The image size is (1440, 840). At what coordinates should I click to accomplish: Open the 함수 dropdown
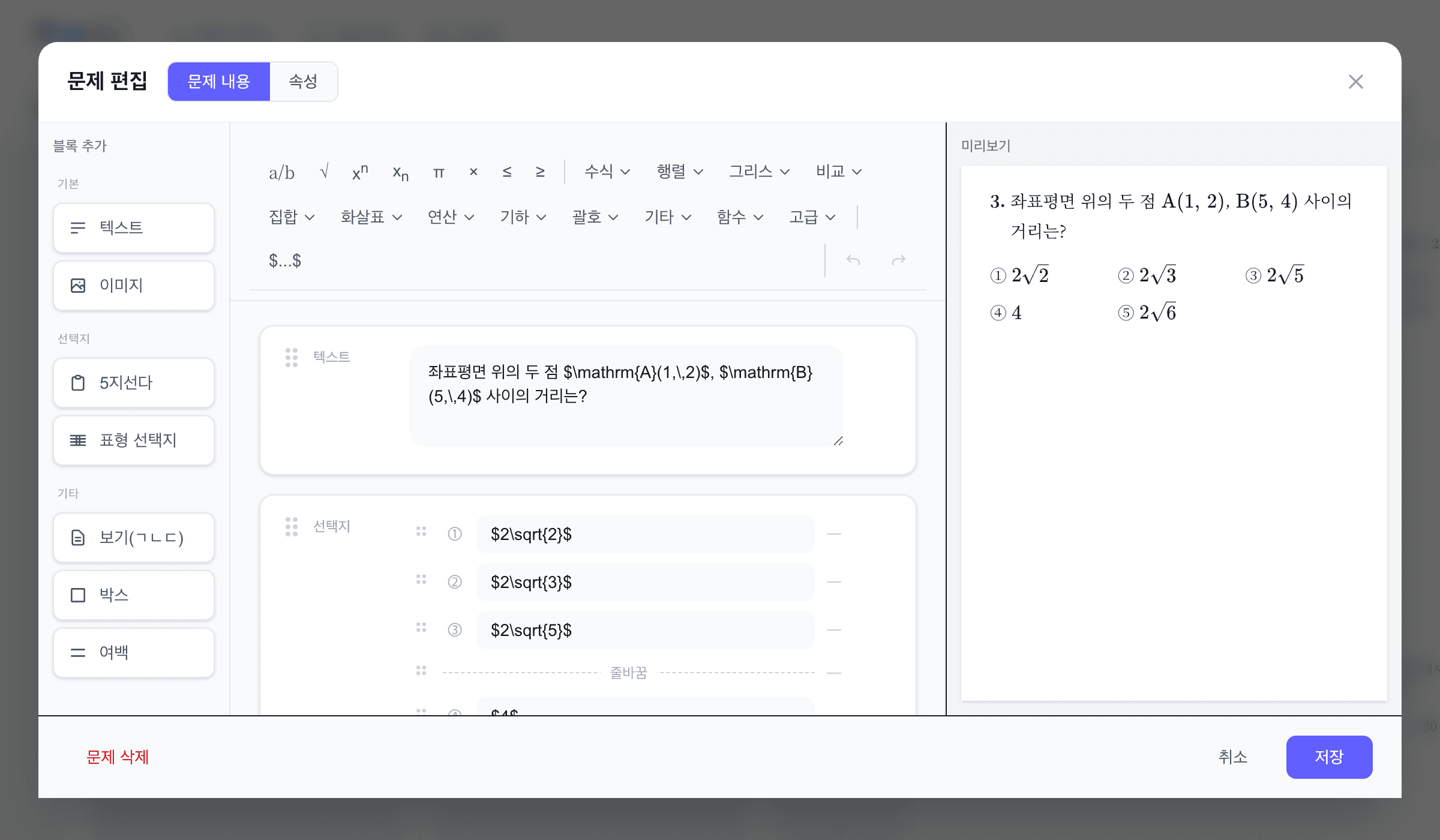pyautogui.click(x=740, y=217)
